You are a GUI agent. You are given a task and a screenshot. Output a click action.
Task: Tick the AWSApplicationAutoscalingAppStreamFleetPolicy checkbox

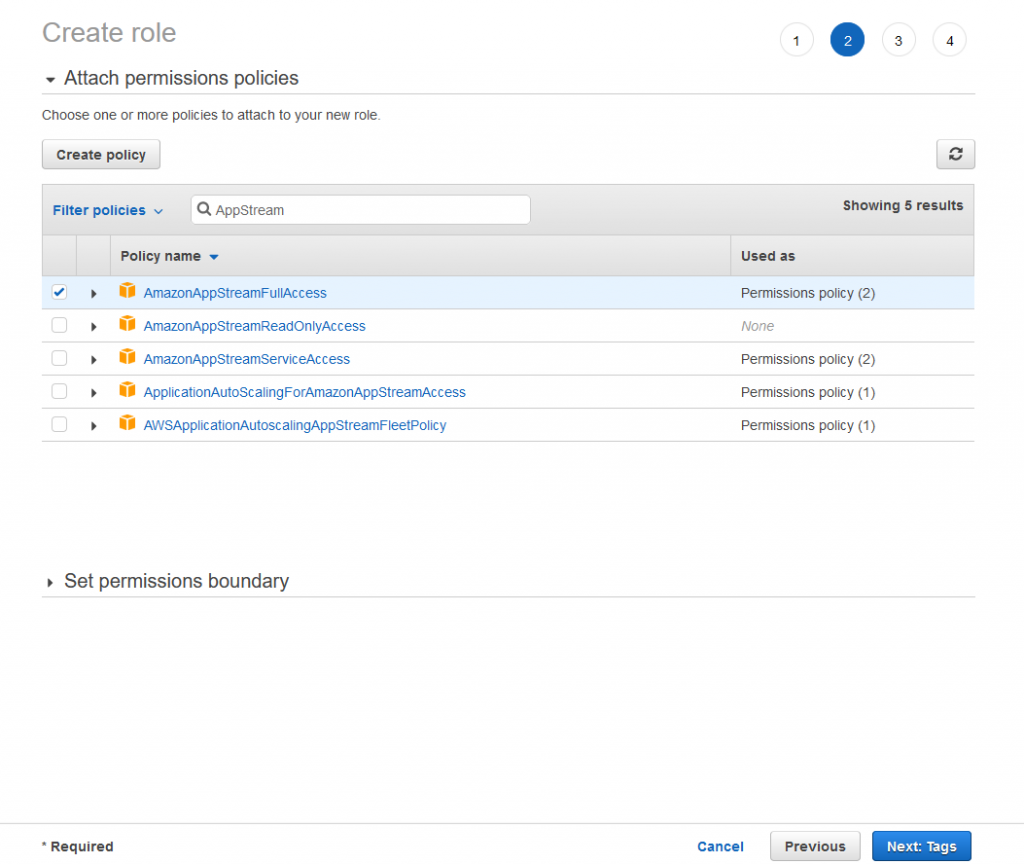[59, 424]
